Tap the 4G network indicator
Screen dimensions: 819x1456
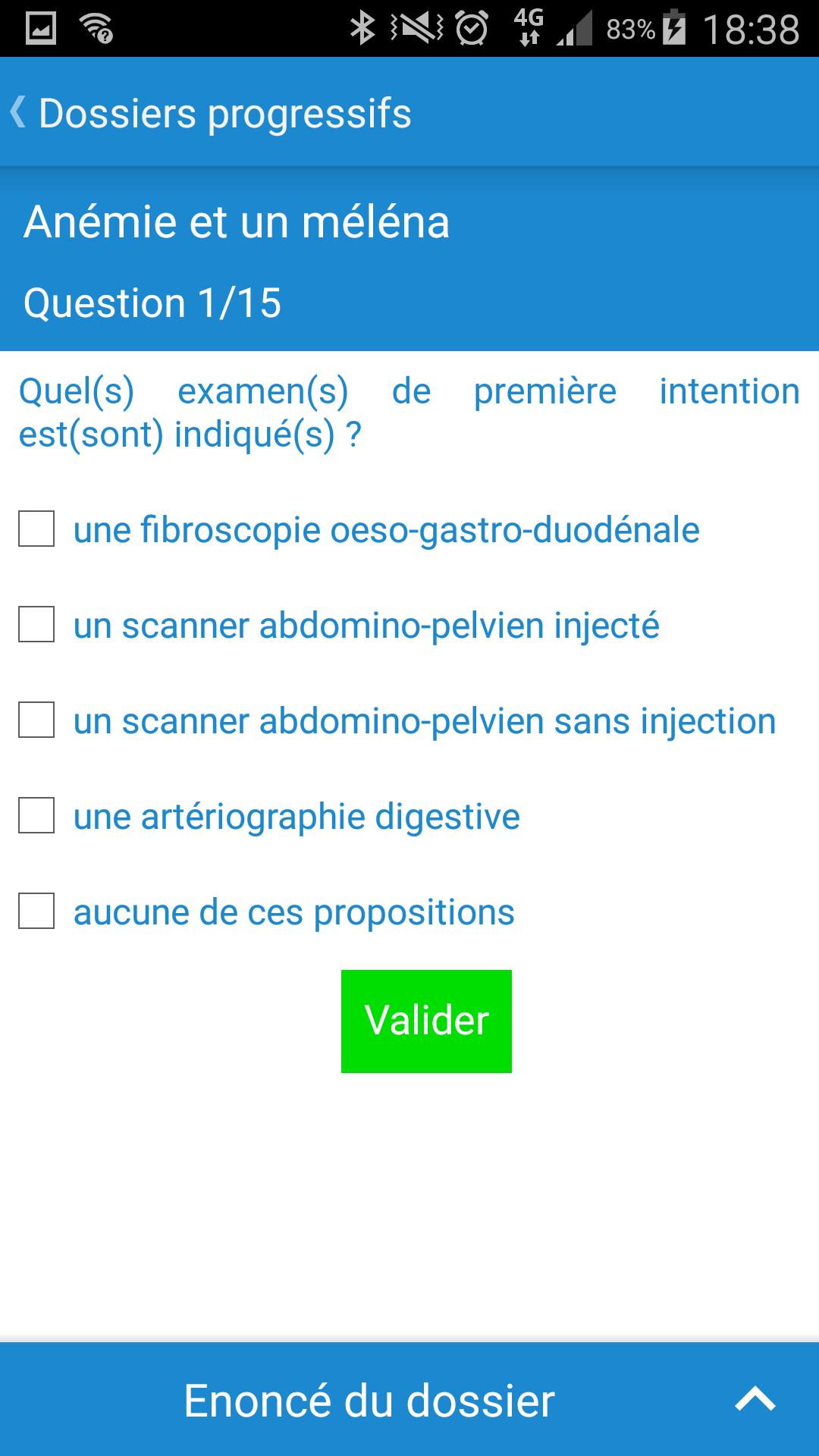coord(529,29)
